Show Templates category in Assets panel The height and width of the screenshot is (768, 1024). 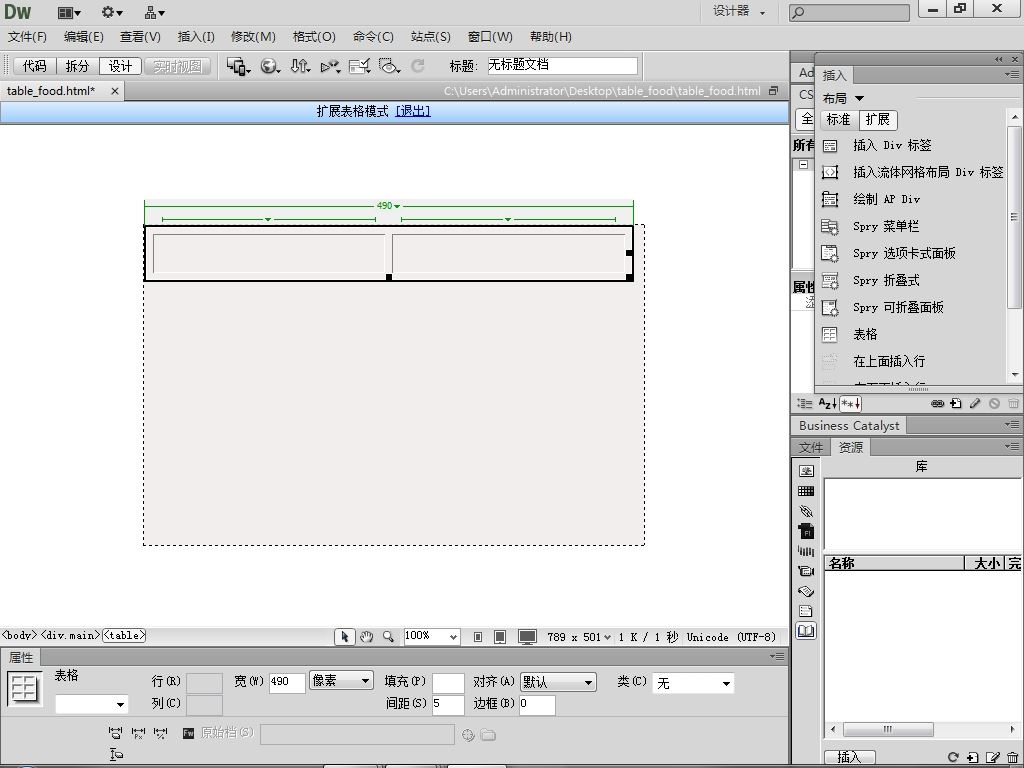point(807,611)
